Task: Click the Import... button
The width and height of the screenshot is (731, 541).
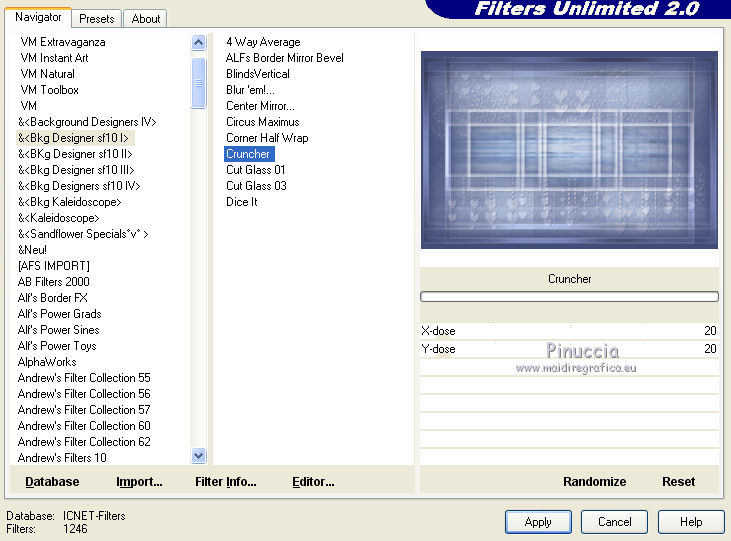Action: pos(139,482)
